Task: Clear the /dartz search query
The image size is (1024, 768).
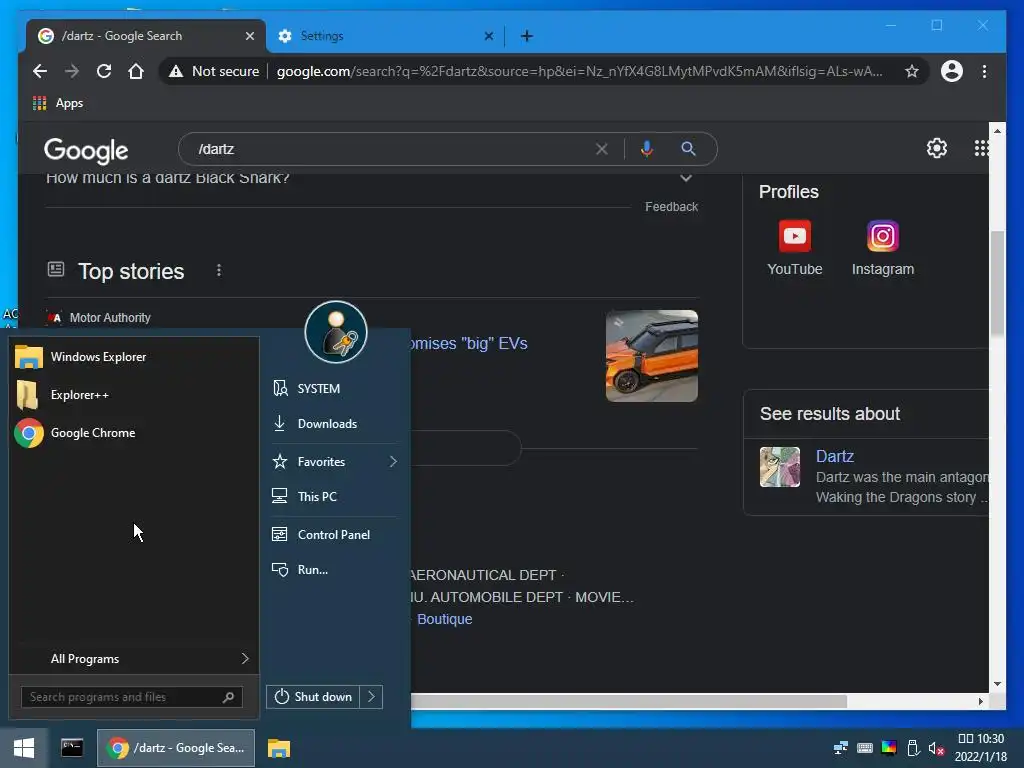Action: [x=601, y=149]
